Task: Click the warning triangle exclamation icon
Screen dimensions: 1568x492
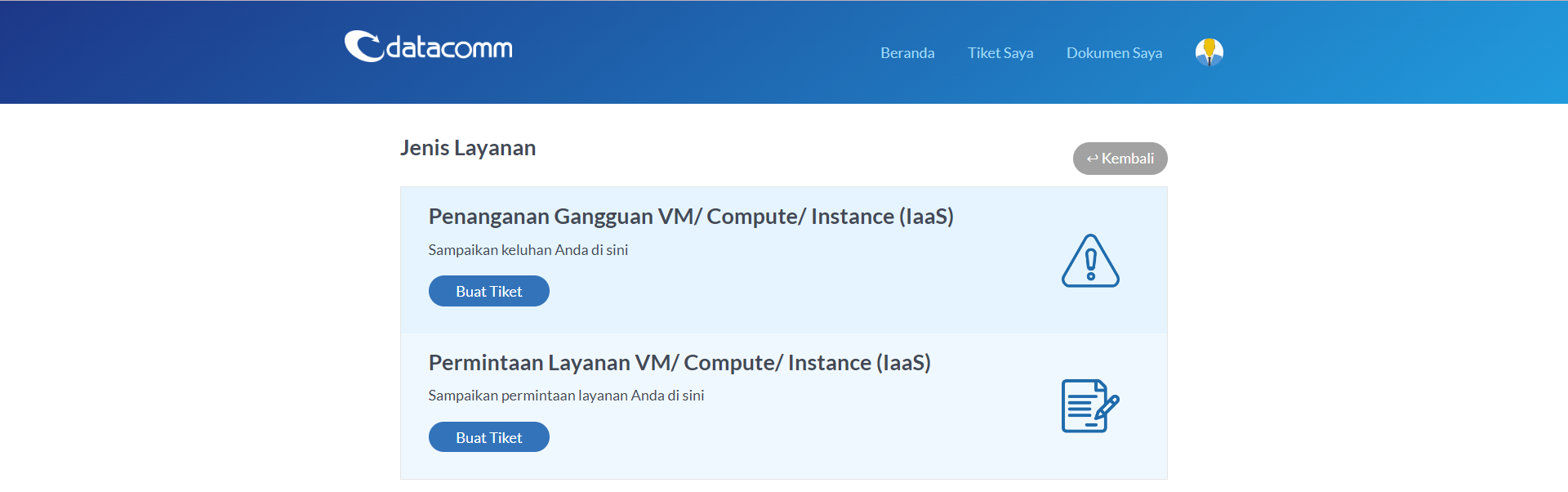Action: tap(1090, 262)
